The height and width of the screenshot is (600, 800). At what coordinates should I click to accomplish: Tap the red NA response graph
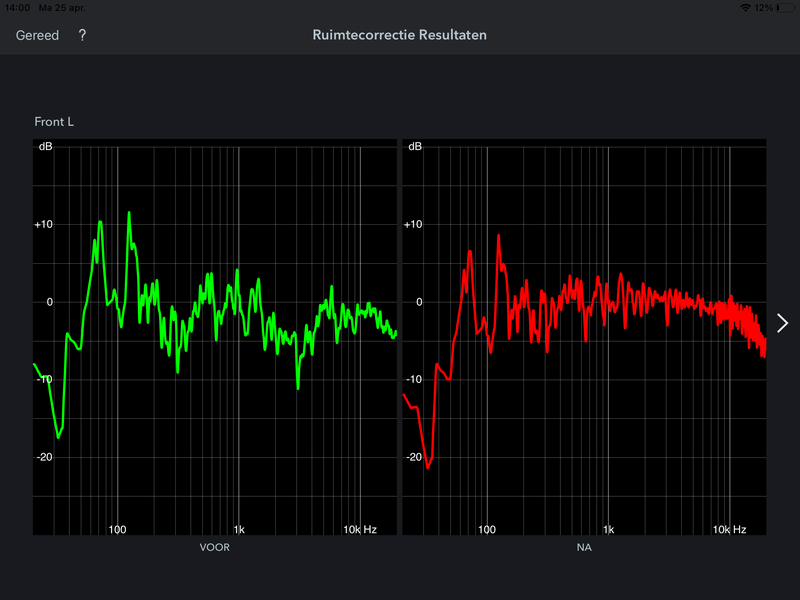[x=584, y=337]
